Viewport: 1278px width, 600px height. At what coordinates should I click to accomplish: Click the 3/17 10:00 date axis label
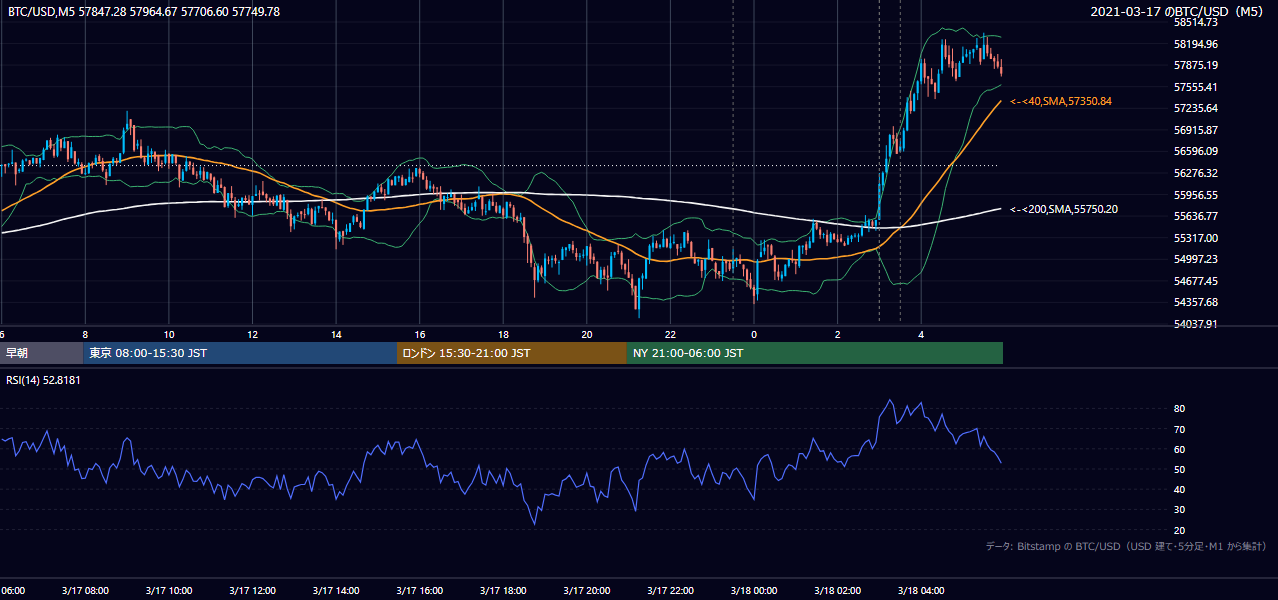point(168,591)
